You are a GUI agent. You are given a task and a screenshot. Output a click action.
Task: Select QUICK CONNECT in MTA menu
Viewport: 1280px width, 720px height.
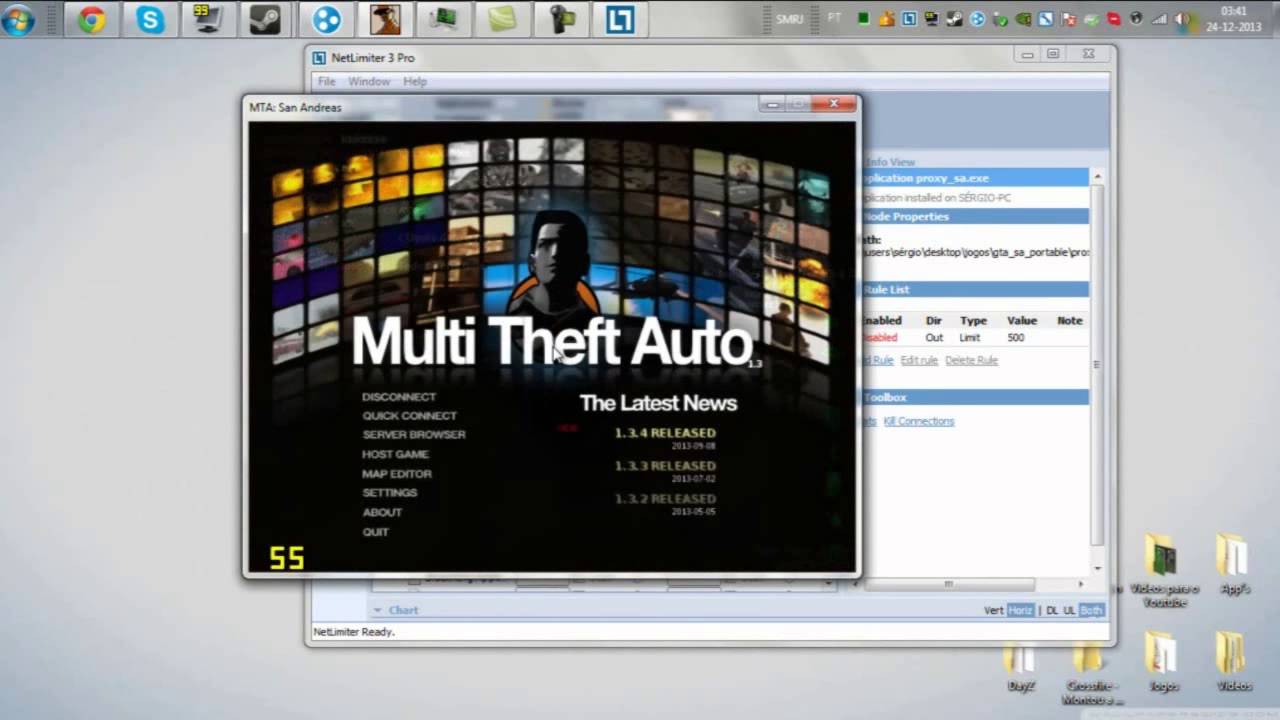(409, 416)
